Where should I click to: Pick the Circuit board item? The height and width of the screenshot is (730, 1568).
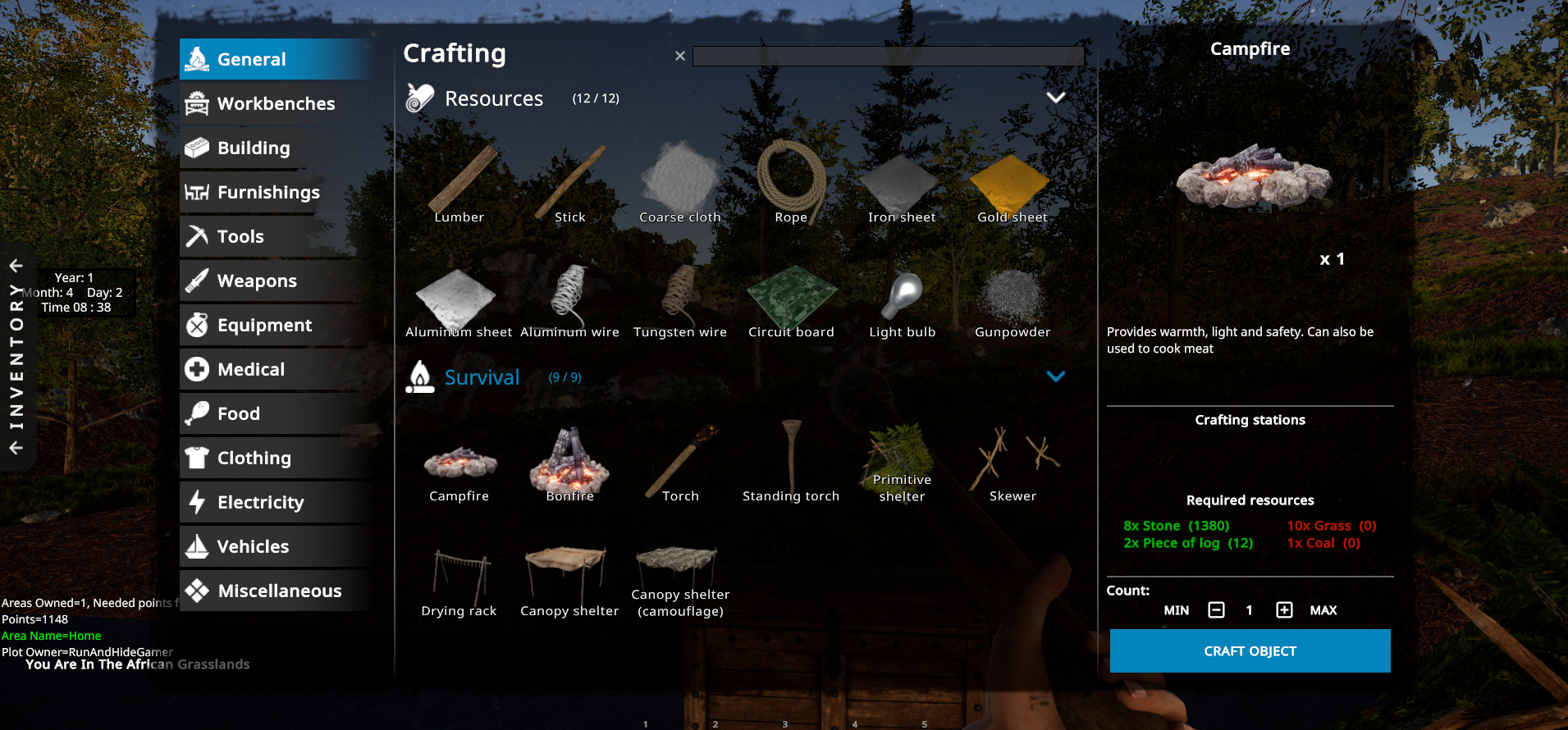[791, 300]
